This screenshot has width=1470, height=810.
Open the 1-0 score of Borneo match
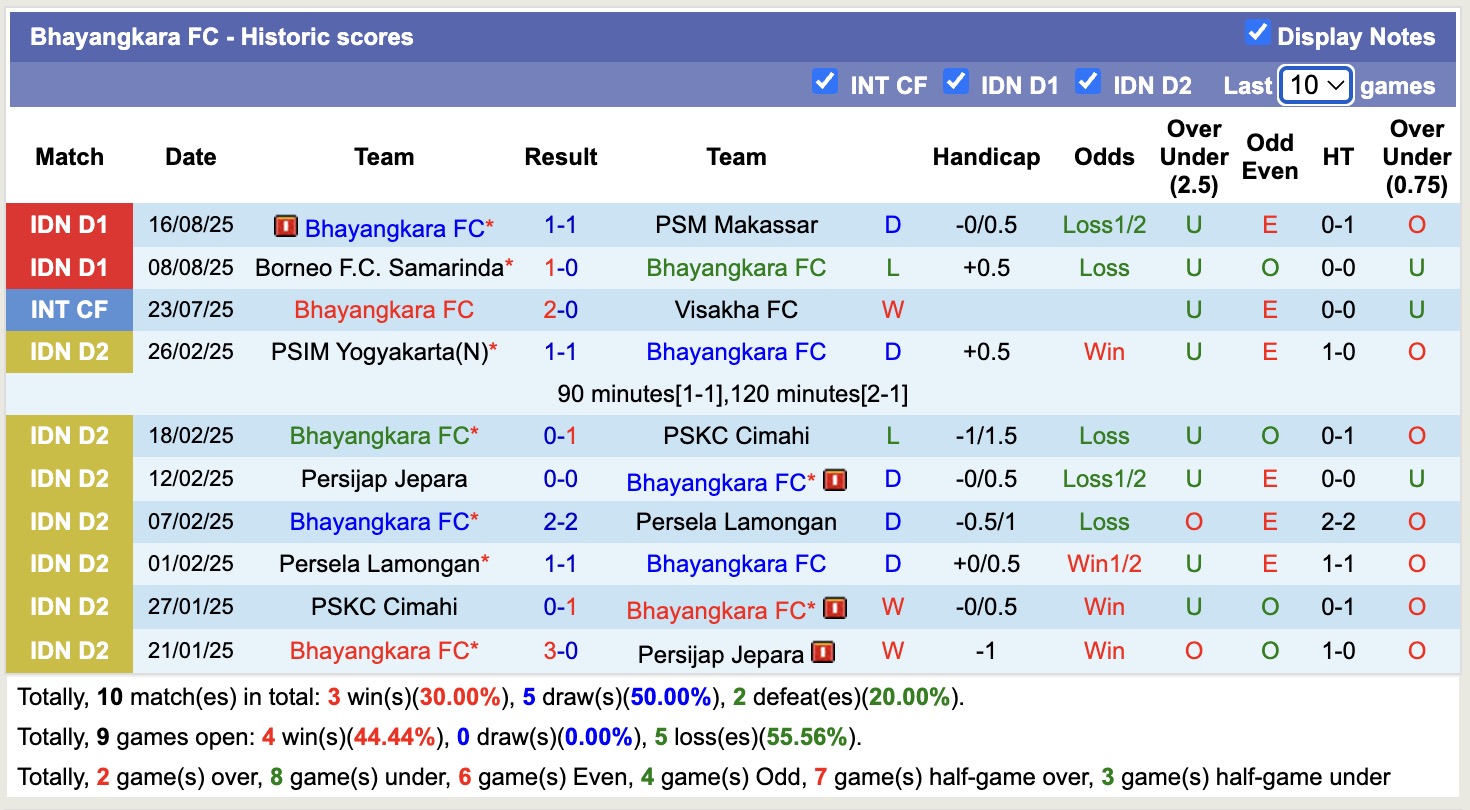560,267
